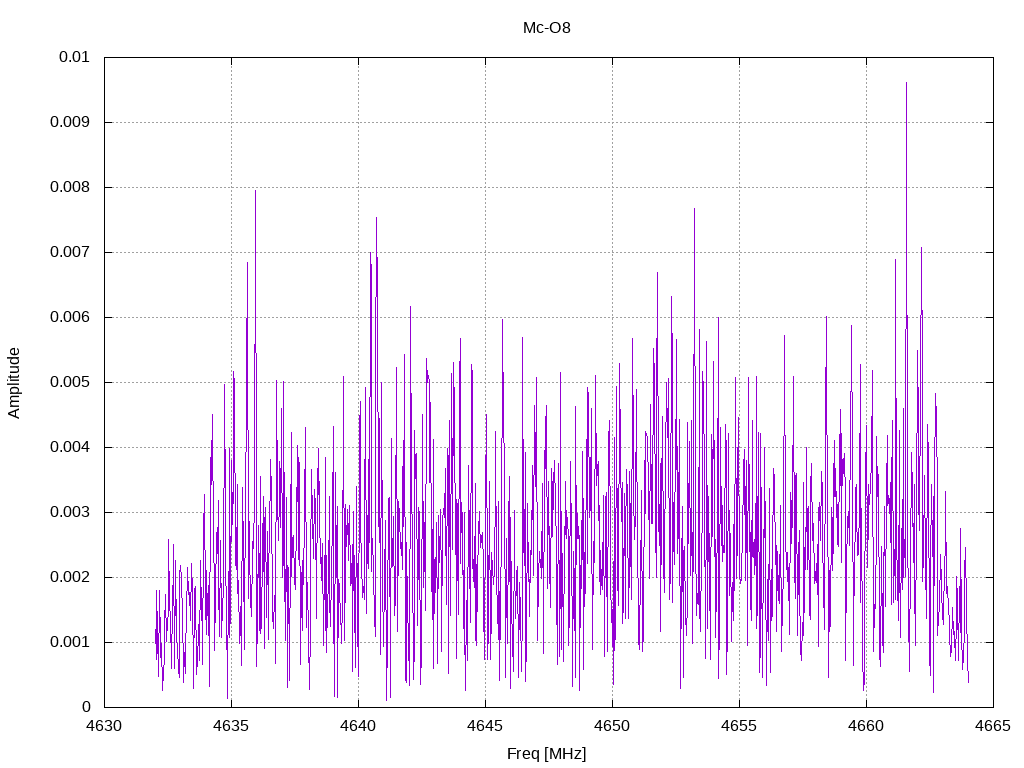
Task: Click x-axis tick label 4665
Action: pyautogui.click(x=993, y=726)
